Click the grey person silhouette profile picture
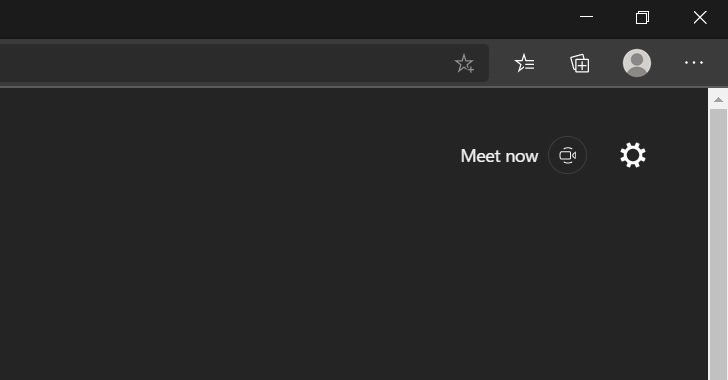 click(x=637, y=63)
